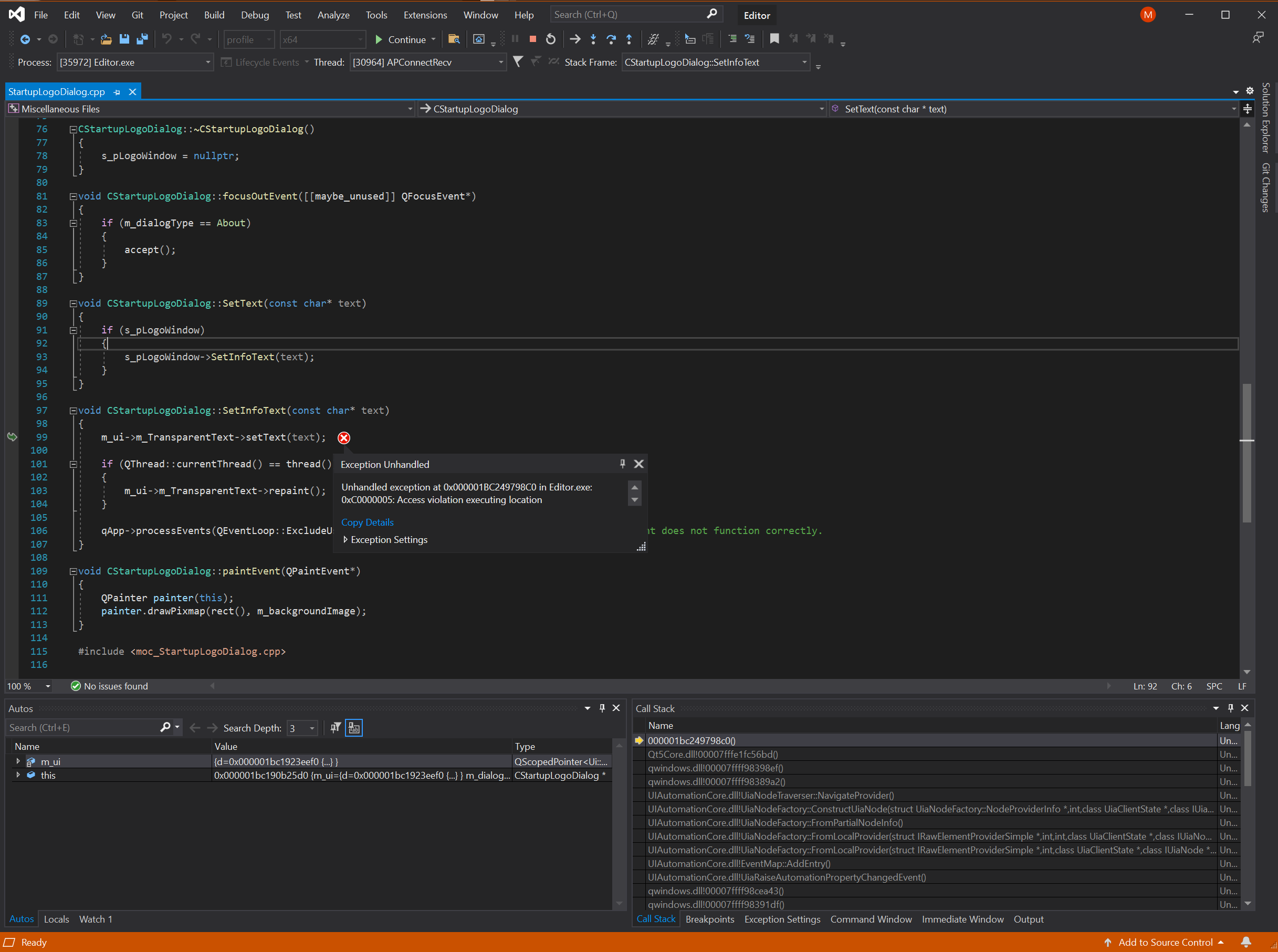Click the Break All pause icon
Image resolution: width=1278 pixels, height=952 pixels.
[514, 39]
